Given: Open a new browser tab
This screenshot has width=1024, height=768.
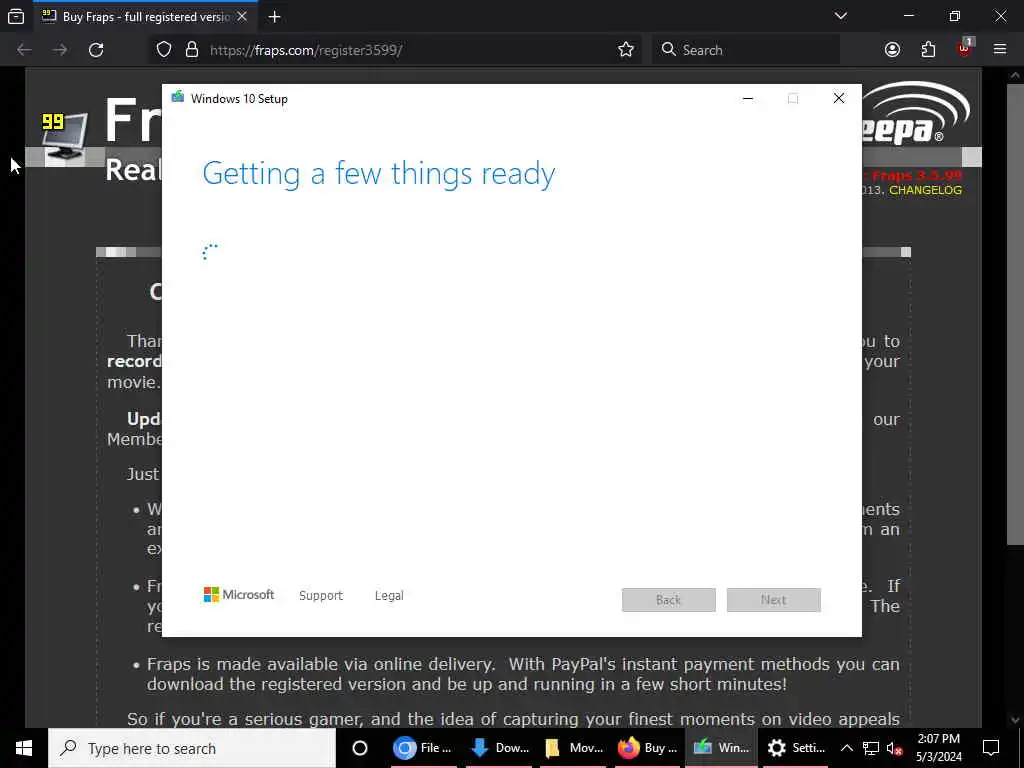Looking at the screenshot, I should (274, 17).
